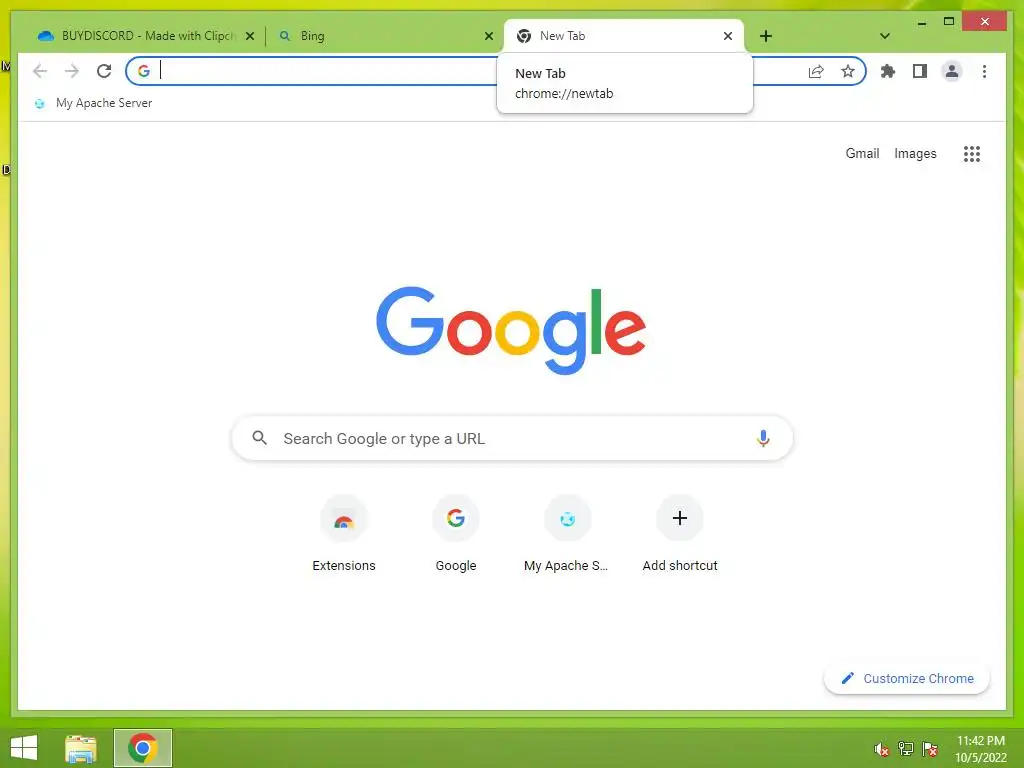Viewport: 1024px width, 768px height.
Task: Click the muted volume tray icon
Action: tap(881, 749)
